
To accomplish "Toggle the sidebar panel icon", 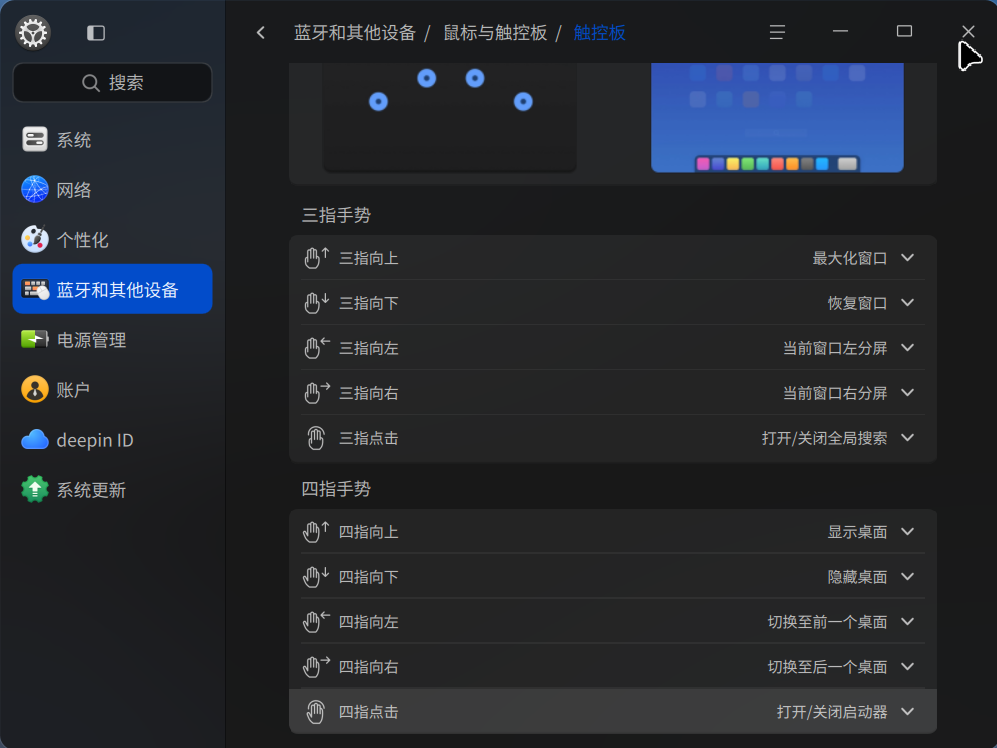I will coord(96,33).
